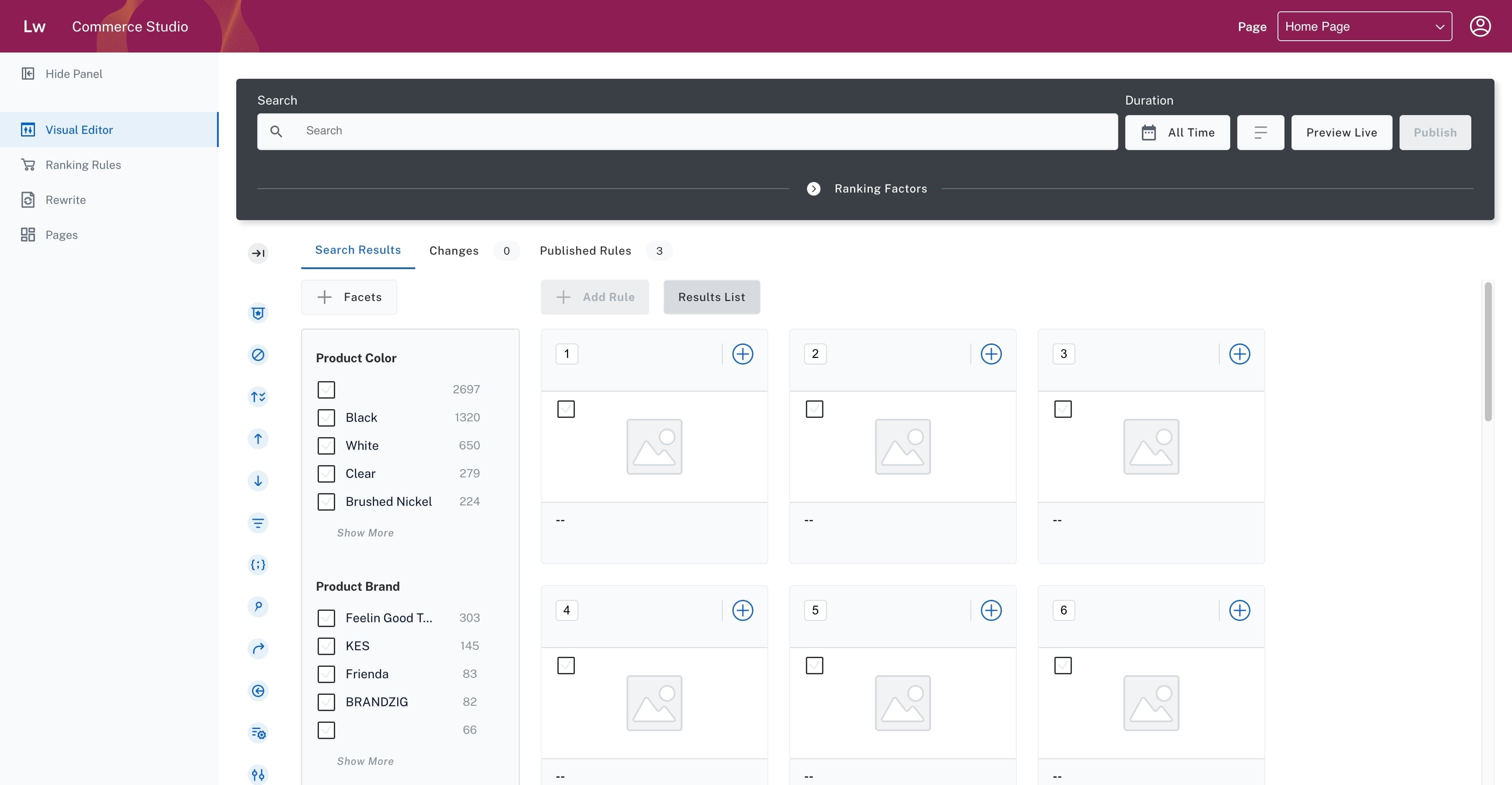Click the Results List button

711,297
